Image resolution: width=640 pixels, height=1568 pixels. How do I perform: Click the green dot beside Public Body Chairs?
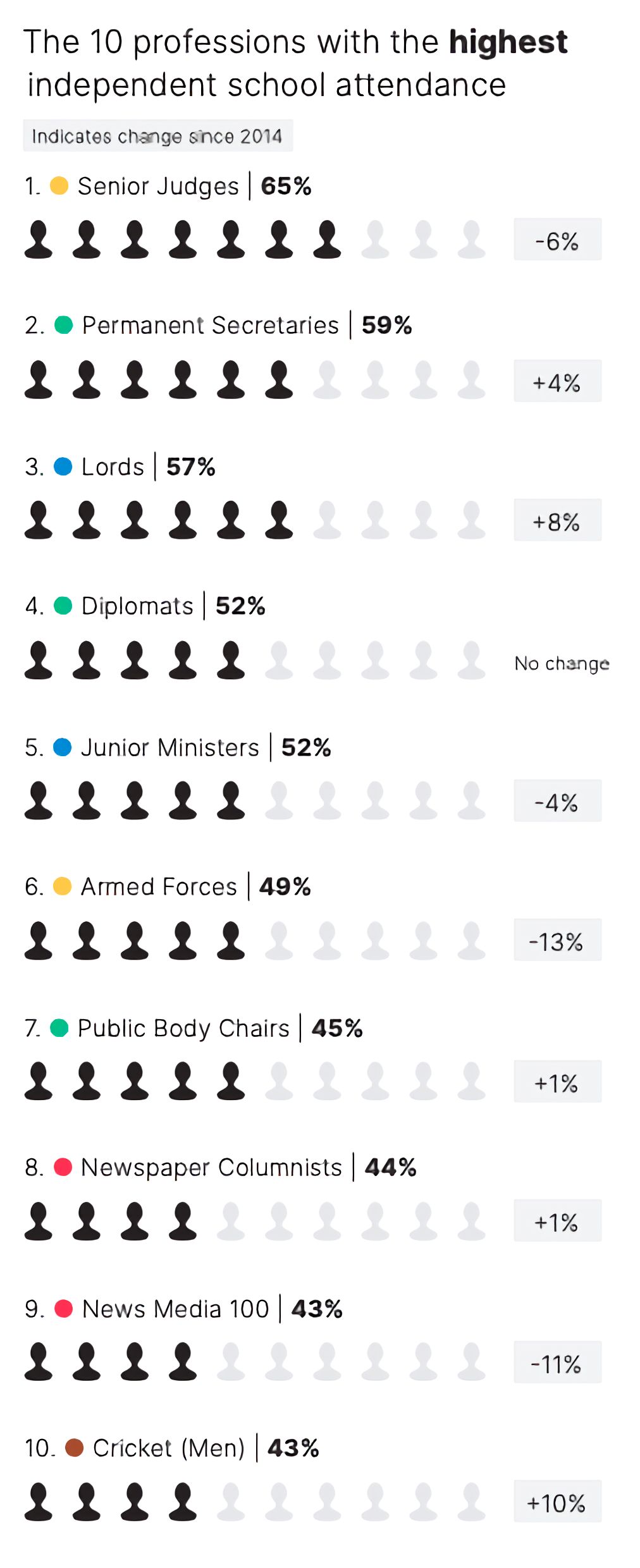click(59, 1028)
